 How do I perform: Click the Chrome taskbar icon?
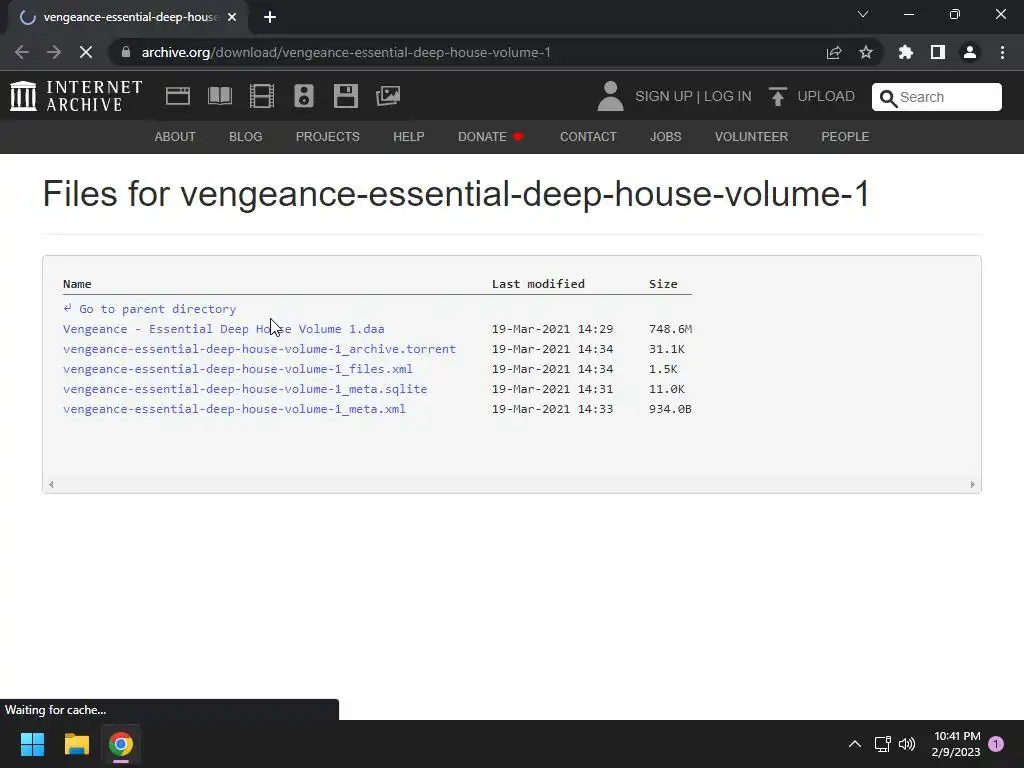coord(121,744)
